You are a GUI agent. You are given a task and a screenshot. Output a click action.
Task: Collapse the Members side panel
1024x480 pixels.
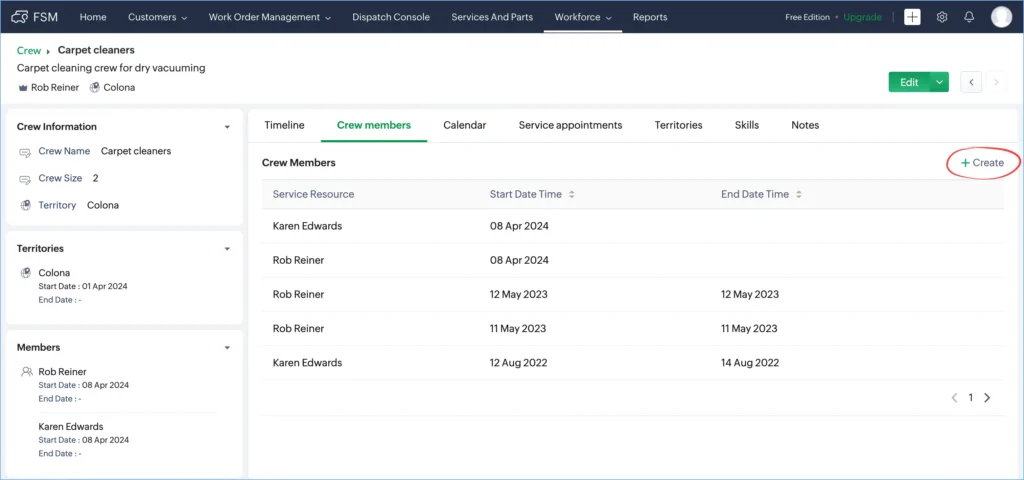pyautogui.click(x=227, y=348)
